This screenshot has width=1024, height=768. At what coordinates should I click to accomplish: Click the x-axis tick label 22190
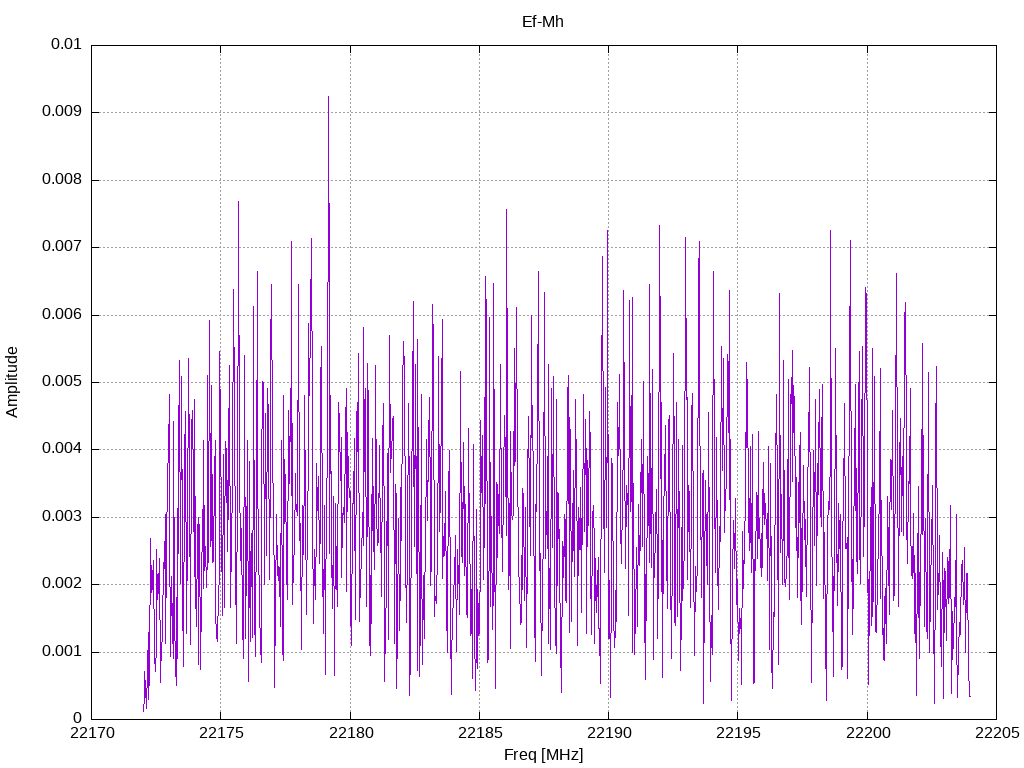[x=609, y=733]
